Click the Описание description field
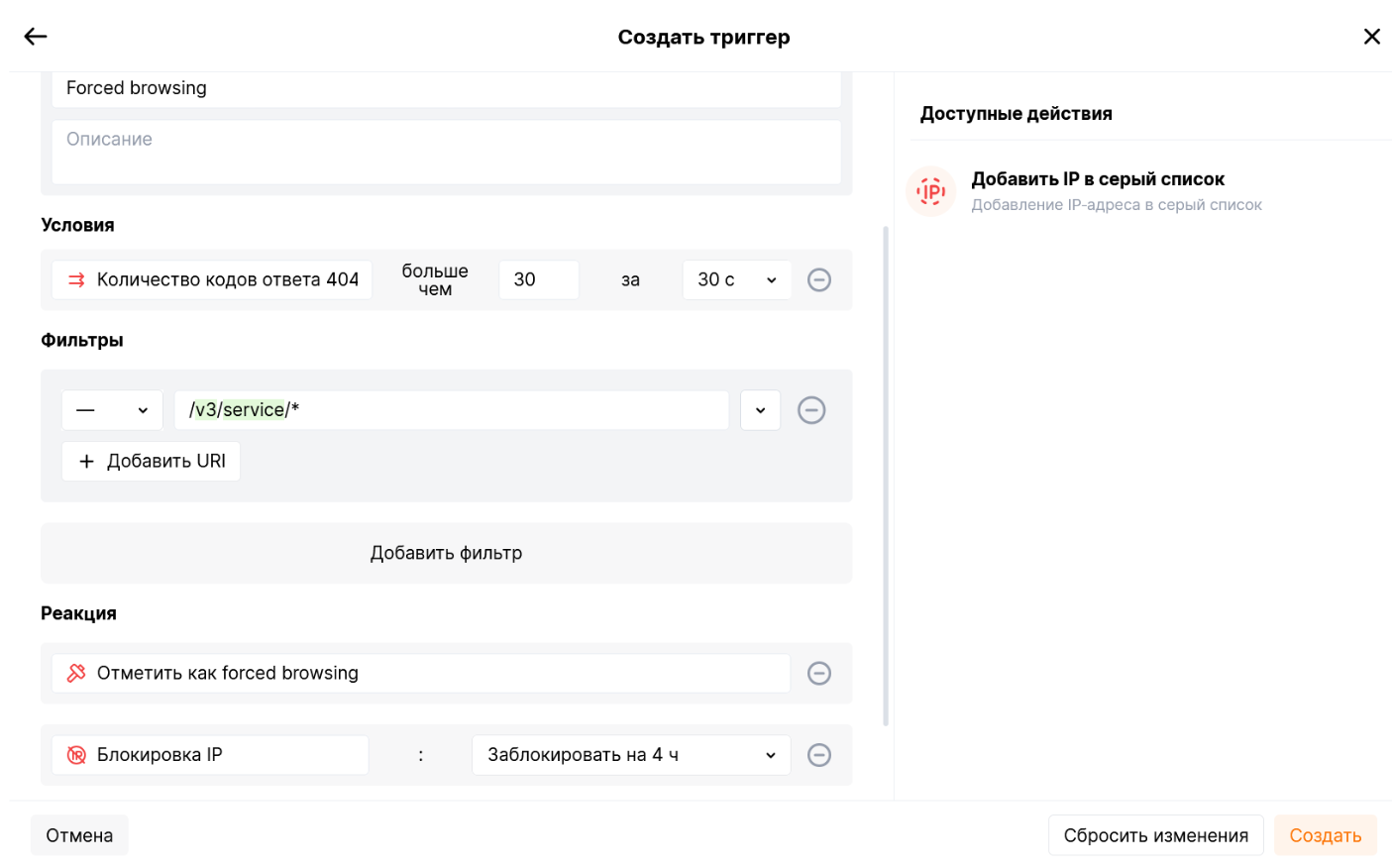The image size is (1392, 868). [x=446, y=152]
